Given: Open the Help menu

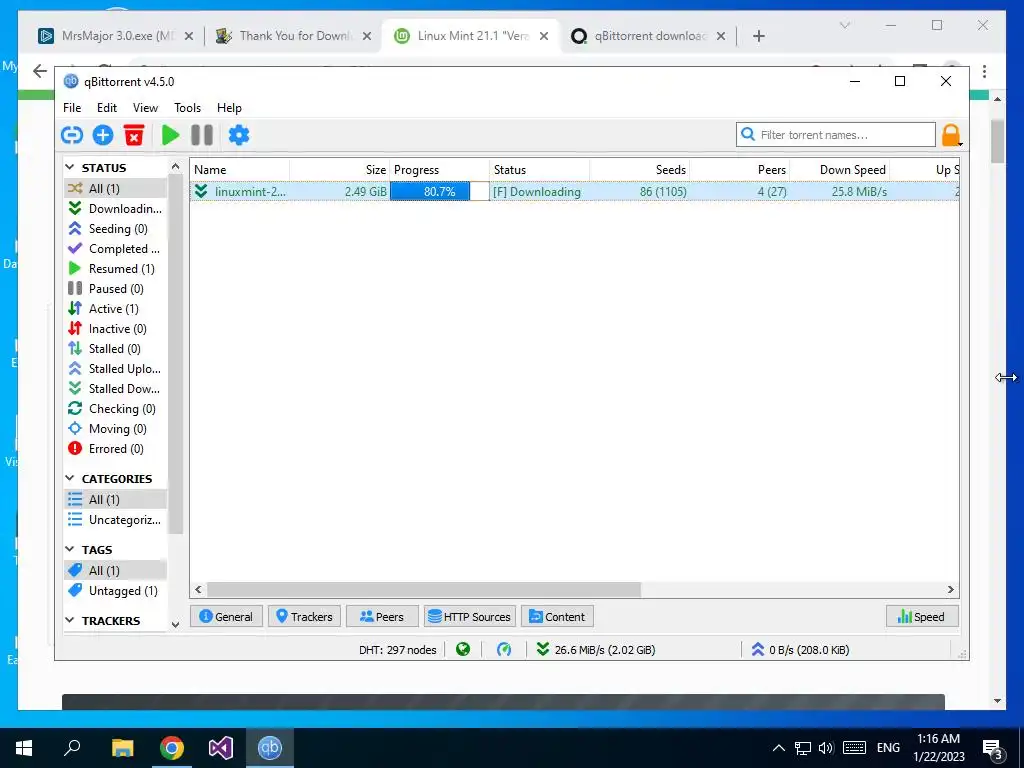Looking at the screenshot, I should (229, 108).
